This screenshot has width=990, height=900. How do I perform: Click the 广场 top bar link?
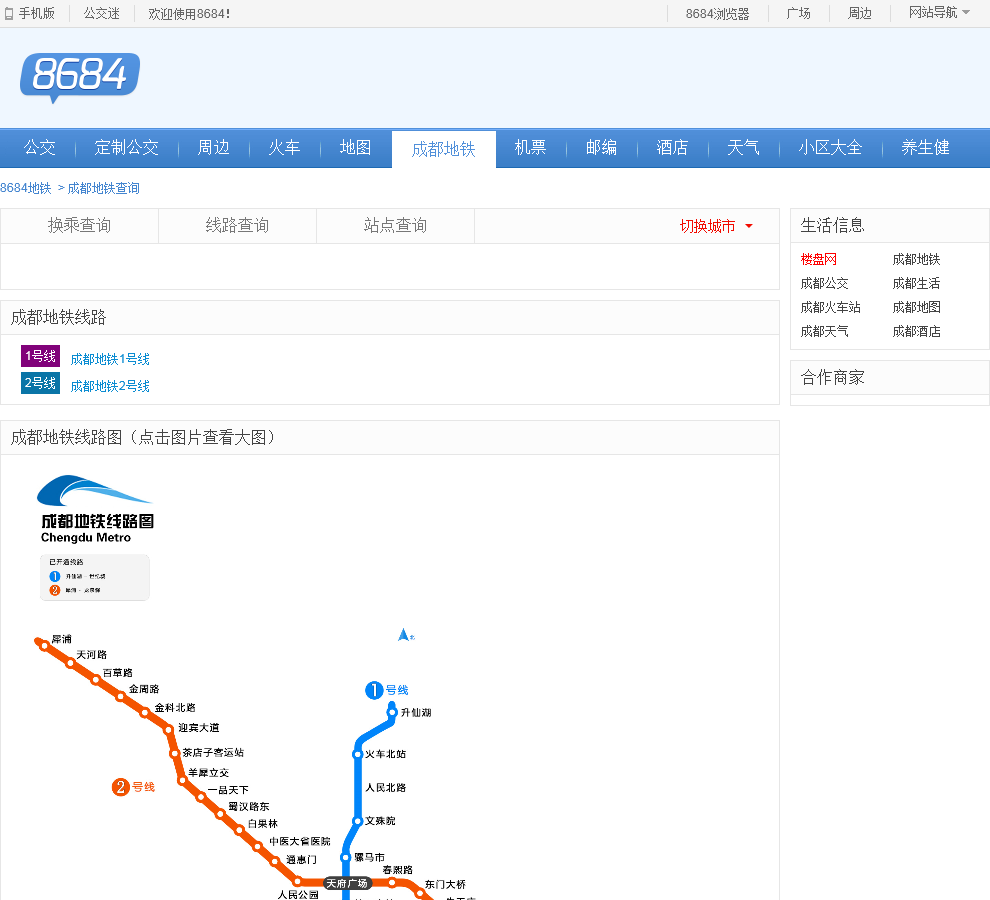799,13
